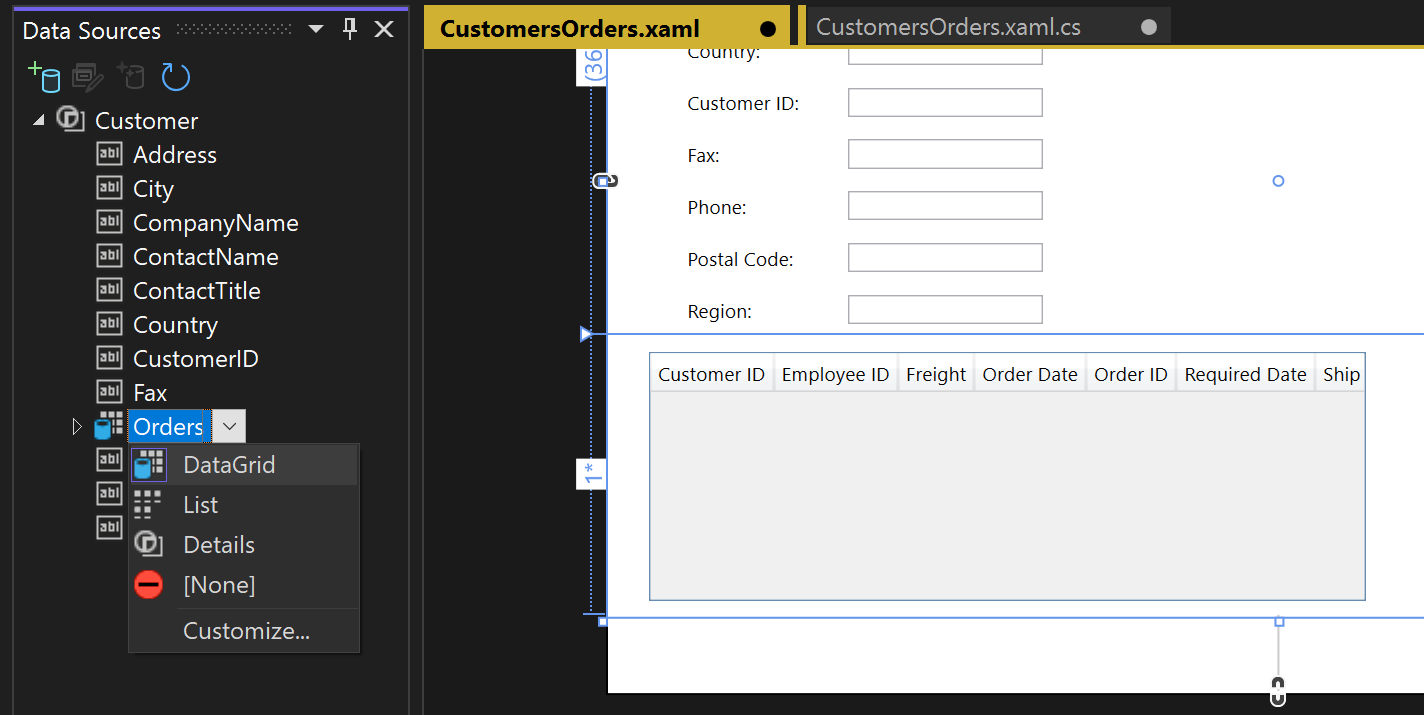Toggle the left margin anchor on the designer

pos(604,180)
